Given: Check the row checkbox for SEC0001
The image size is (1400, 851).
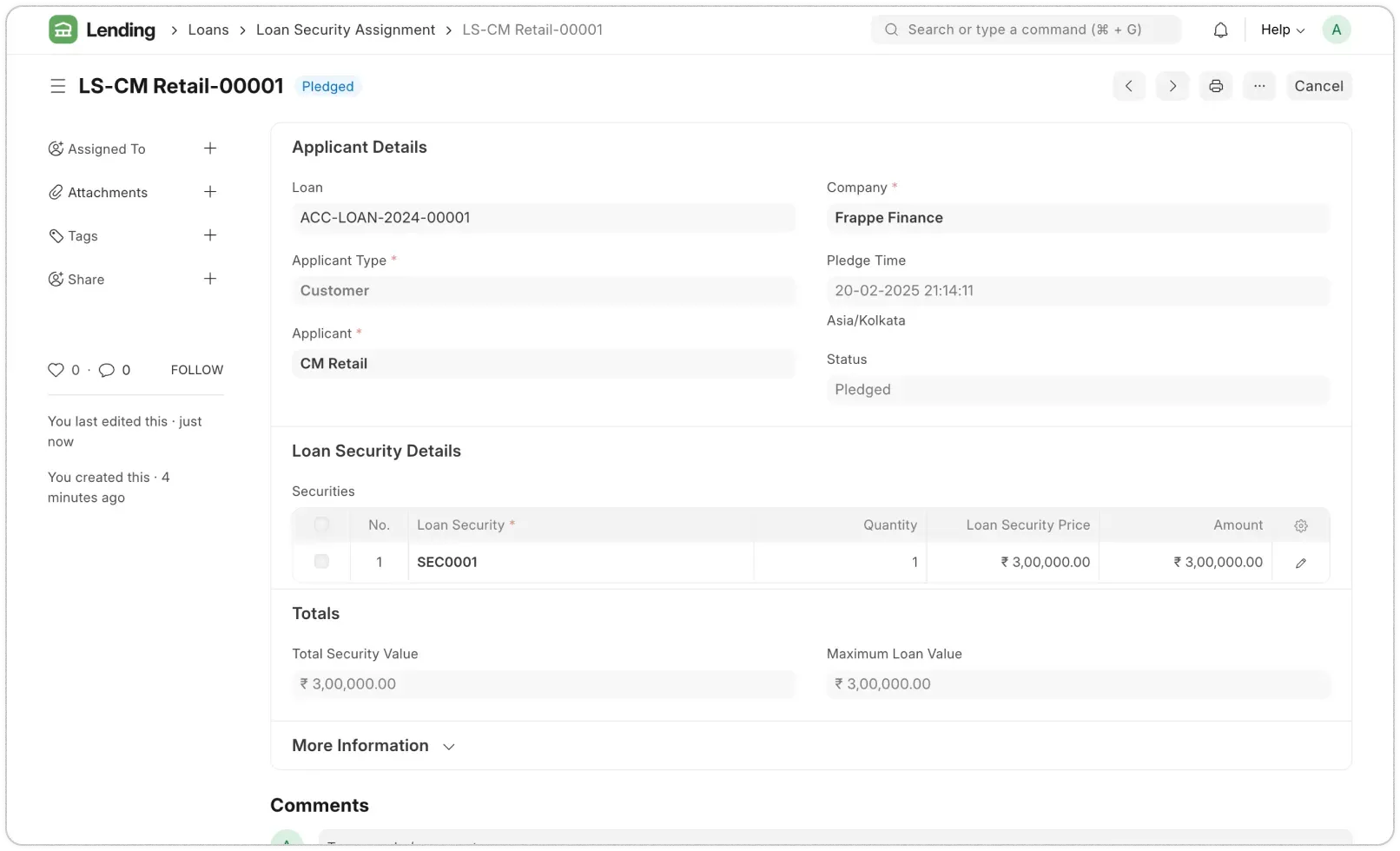Looking at the screenshot, I should [x=321, y=562].
